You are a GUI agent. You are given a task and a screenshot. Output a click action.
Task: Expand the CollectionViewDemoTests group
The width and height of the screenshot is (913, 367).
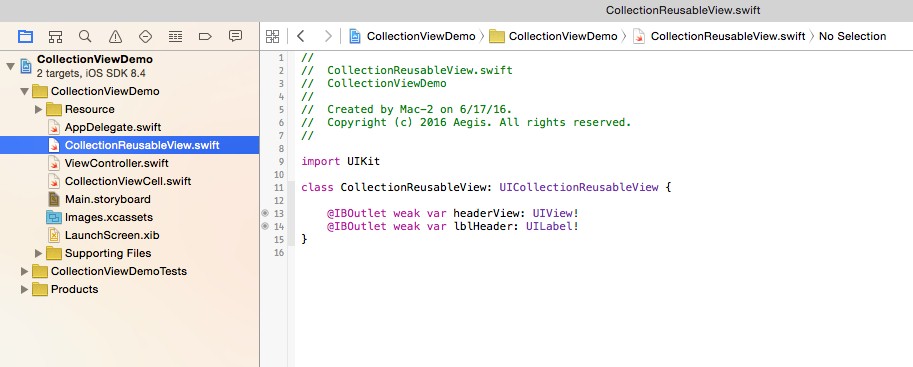pyautogui.click(x=24, y=271)
